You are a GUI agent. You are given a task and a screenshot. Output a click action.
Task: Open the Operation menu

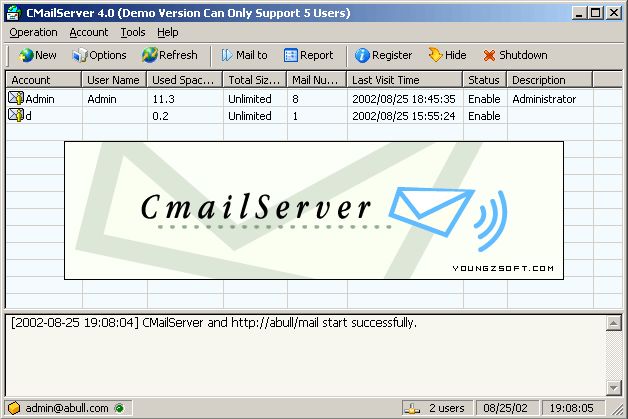[33, 32]
